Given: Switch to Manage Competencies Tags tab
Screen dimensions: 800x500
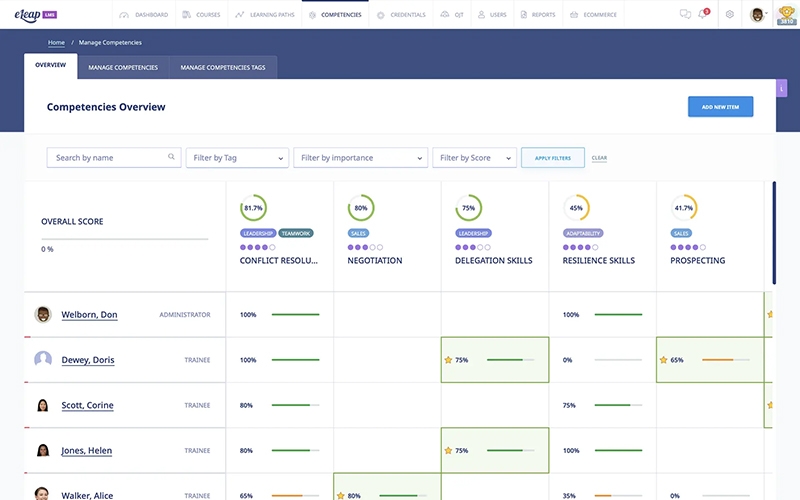Looking at the screenshot, I should click(x=224, y=67).
